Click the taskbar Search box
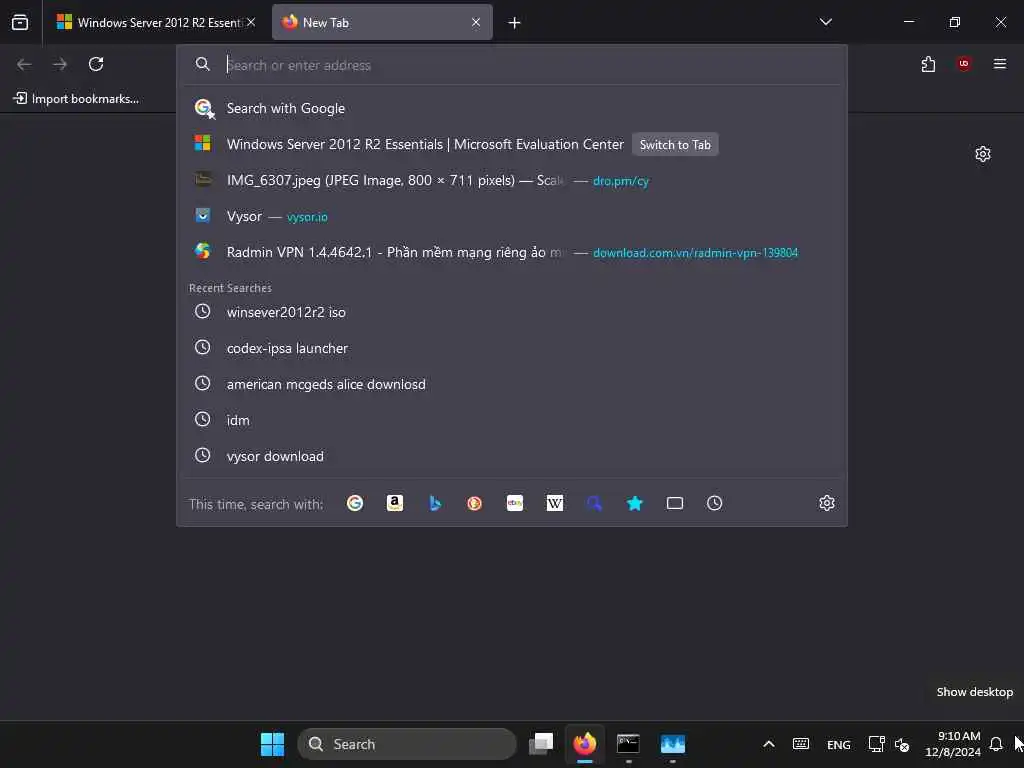The width and height of the screenshot is (1024, 768). [407, 744]
